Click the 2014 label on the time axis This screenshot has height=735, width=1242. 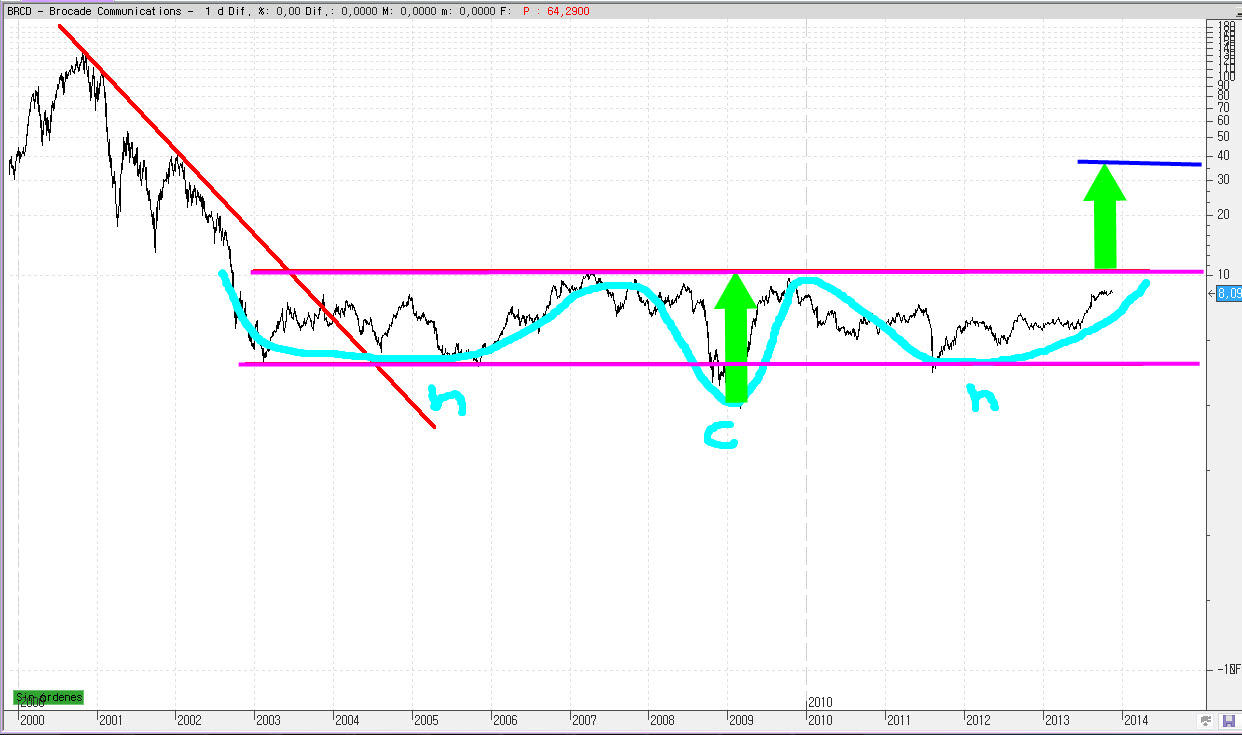coord(1135,719)
